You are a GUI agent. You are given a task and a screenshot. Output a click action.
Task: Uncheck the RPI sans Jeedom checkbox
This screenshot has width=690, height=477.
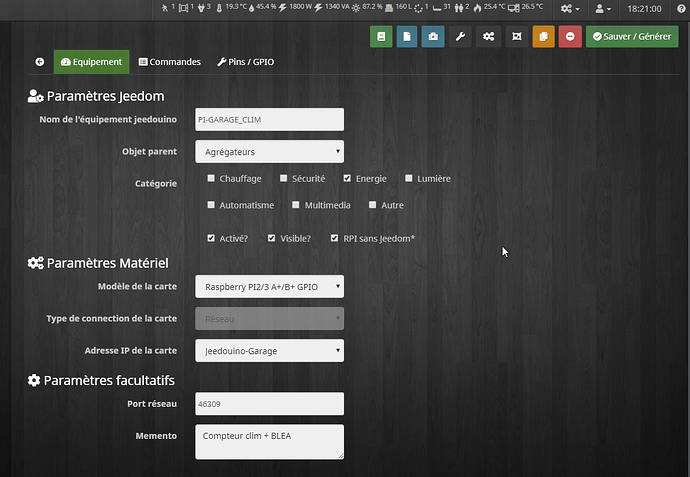pos(335,238)
